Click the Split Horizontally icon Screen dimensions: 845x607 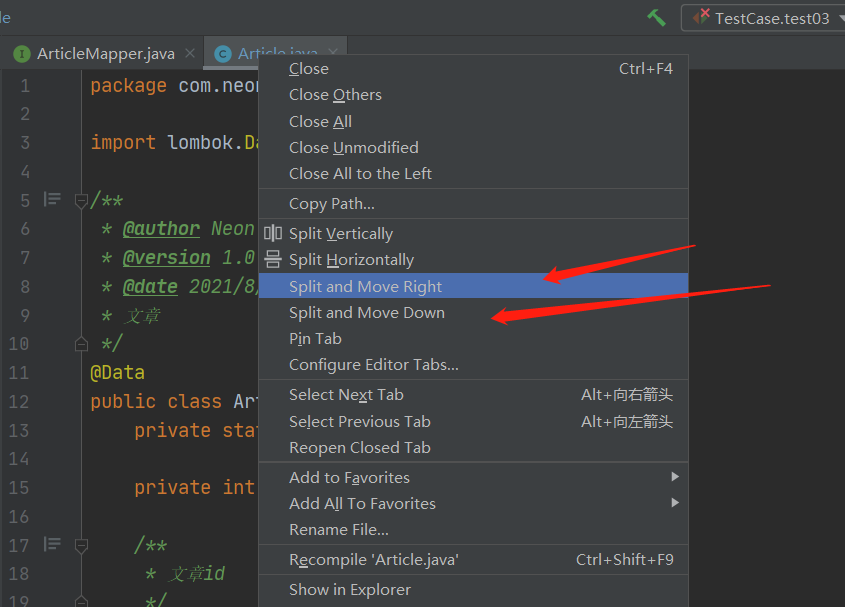[273, 259]
